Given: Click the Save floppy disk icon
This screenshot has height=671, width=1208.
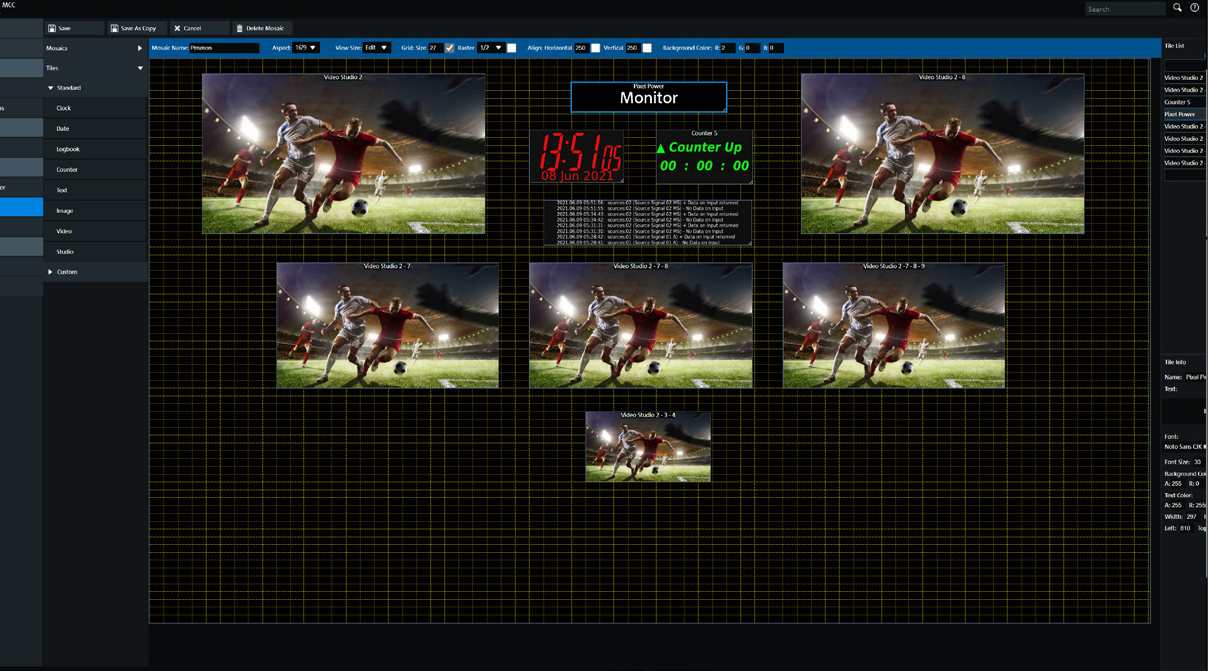Looking at the screenshot, I should [52, 28].
